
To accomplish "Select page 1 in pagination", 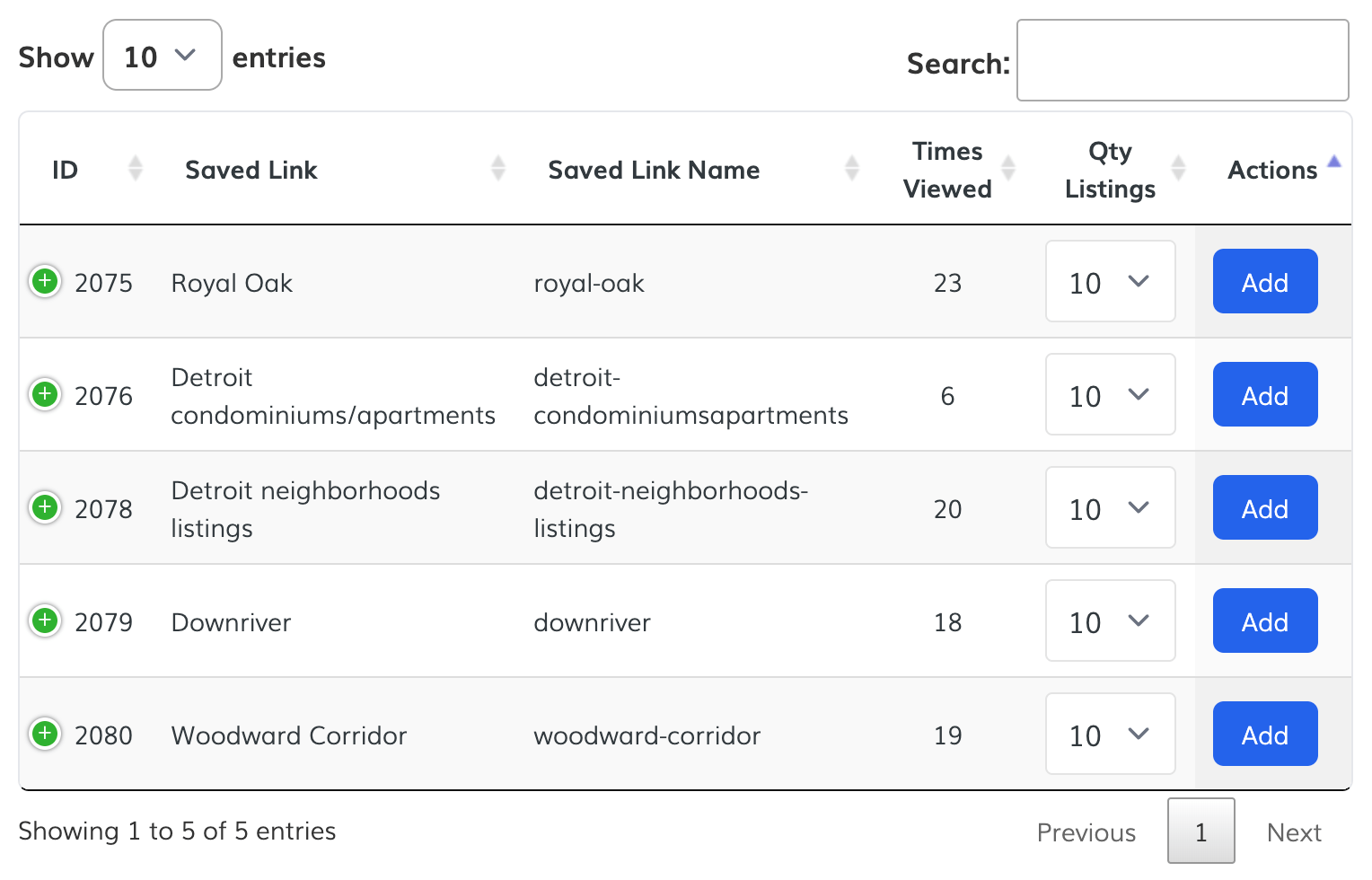I will pyautogui.click(x=1200, y=832).
